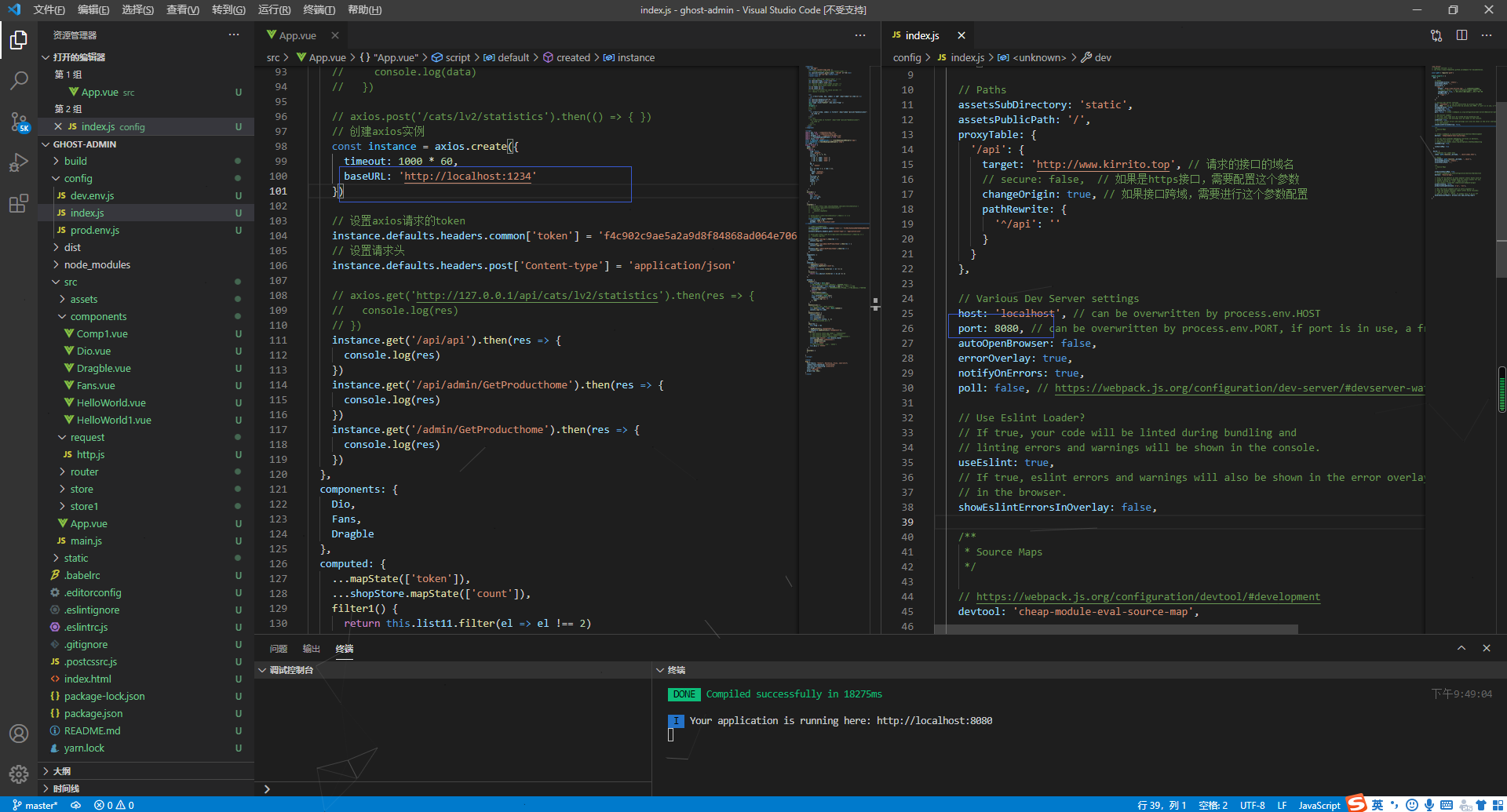1507x812 pixels.
Task: Split the right editor
Action: point(1461,35)
